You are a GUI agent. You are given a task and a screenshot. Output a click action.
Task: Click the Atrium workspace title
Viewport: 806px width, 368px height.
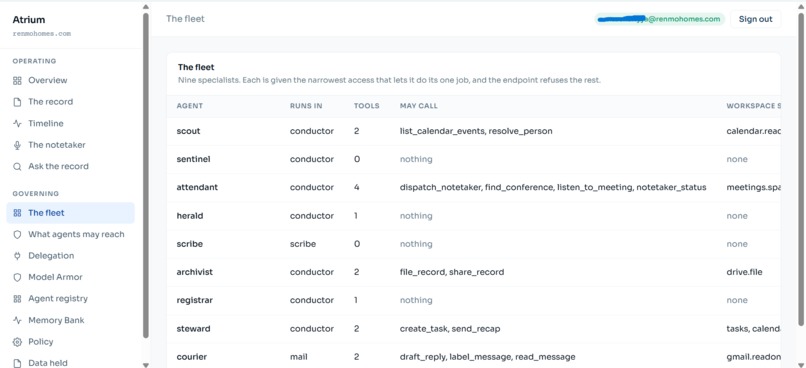pyautogui.click(x=29, y=20)
